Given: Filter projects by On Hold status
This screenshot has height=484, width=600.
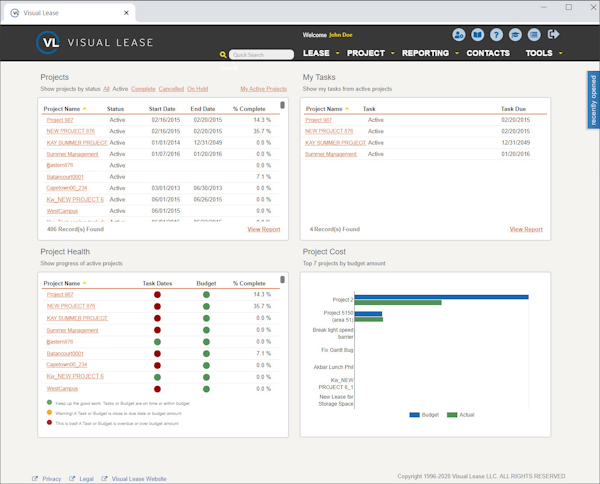Looking at the screenshot, I should (197, 89).
